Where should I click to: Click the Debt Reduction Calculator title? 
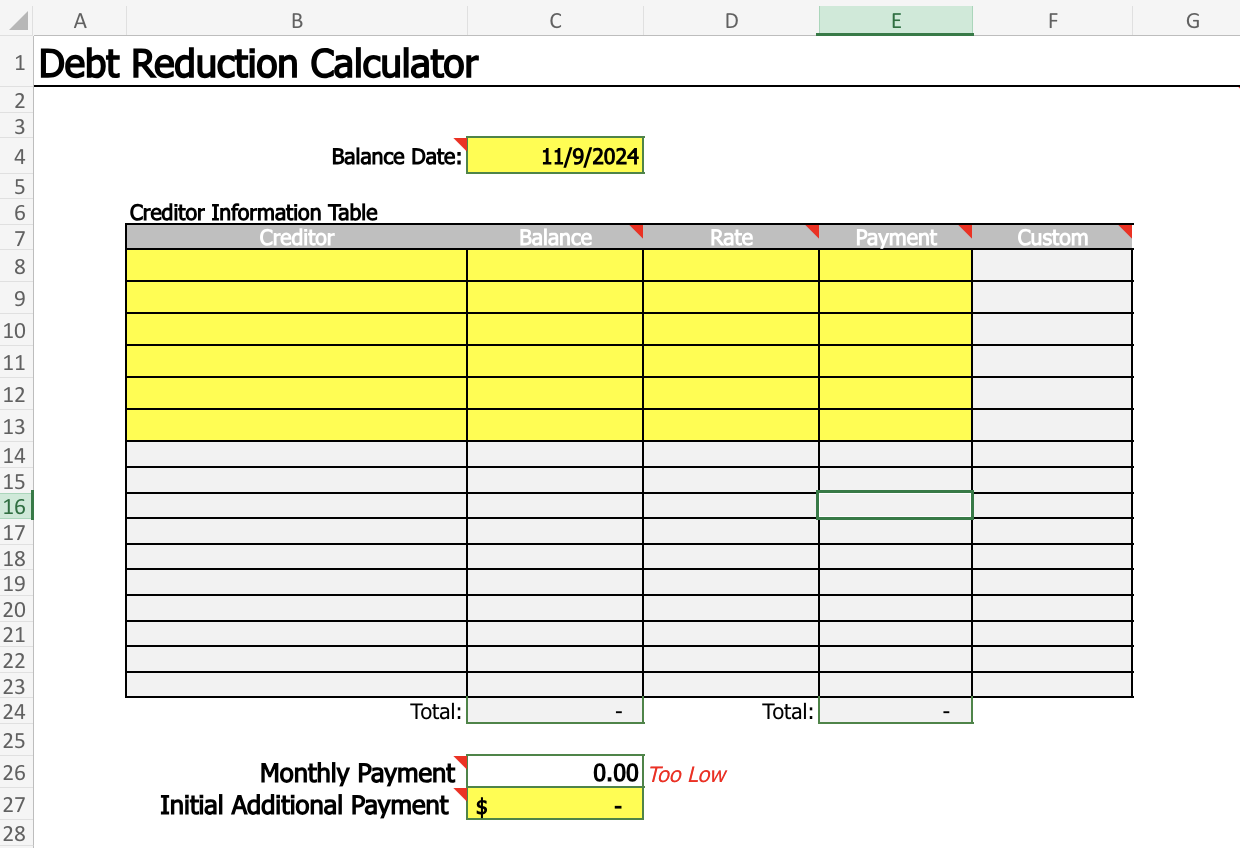tap(258, 64)
